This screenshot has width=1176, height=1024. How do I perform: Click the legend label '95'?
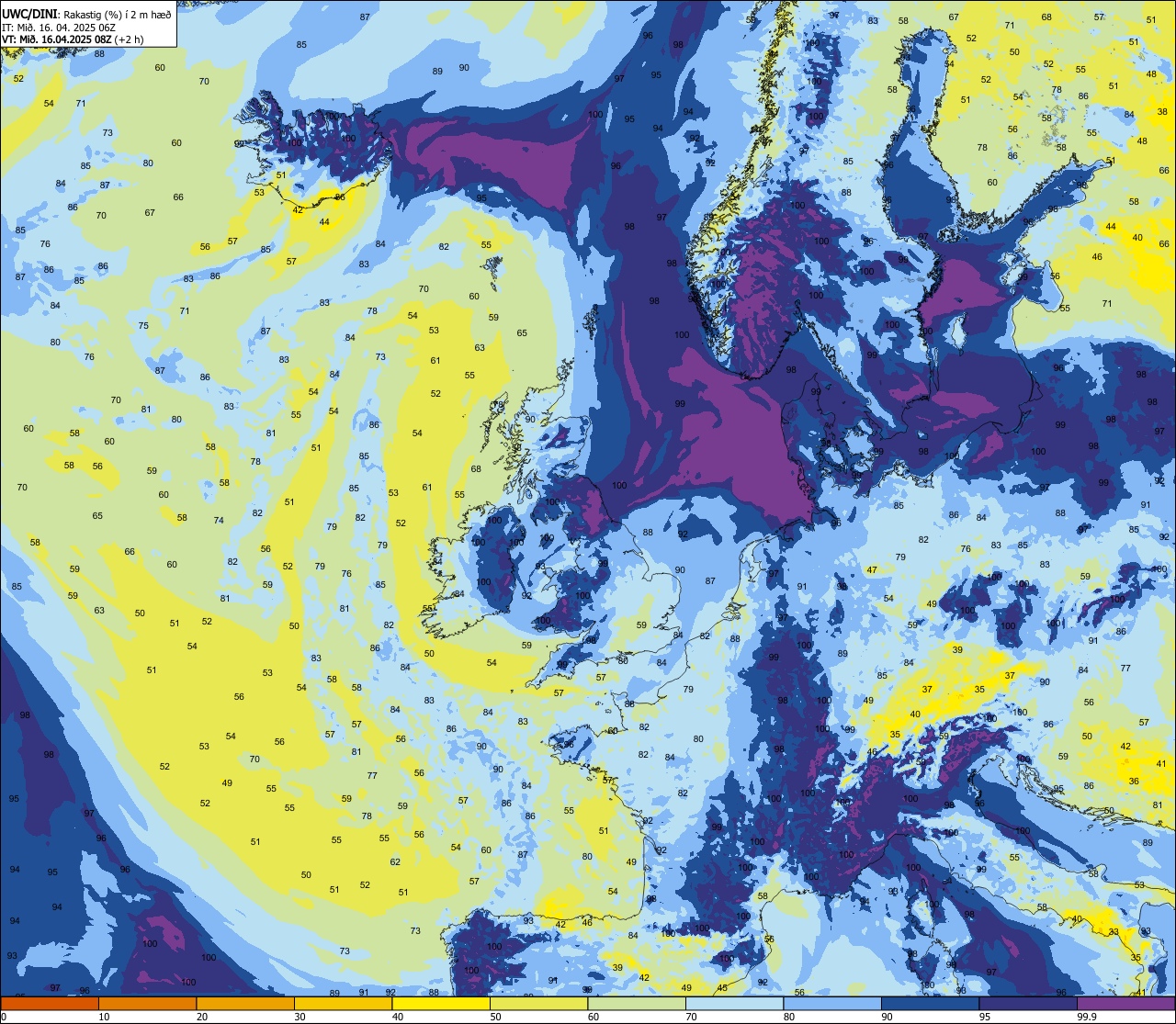[985, 1017]
